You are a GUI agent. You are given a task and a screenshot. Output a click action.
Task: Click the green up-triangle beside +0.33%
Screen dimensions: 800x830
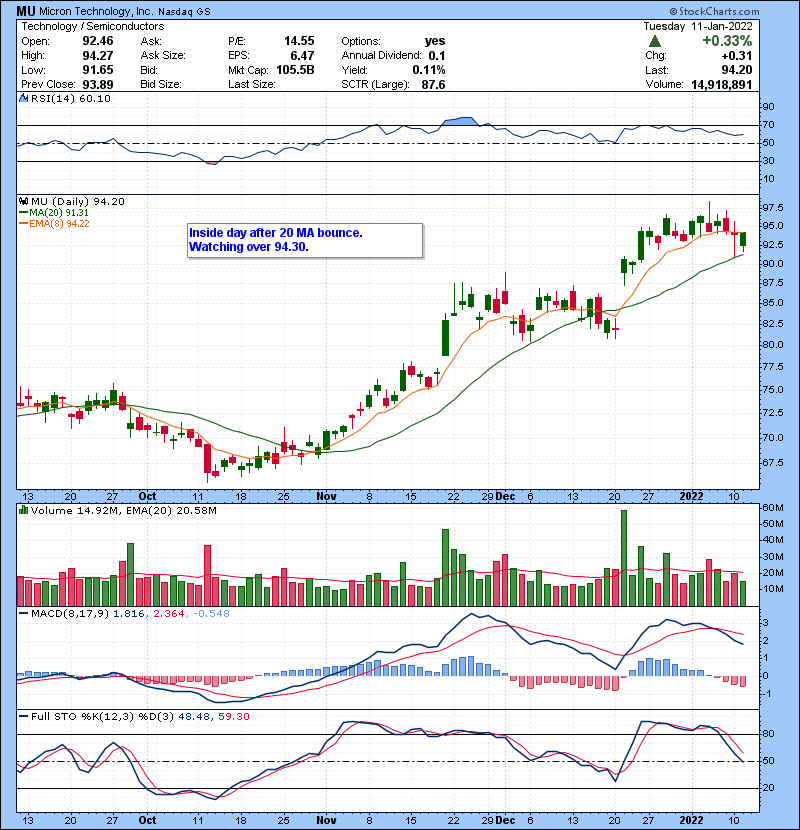(654, 41)
